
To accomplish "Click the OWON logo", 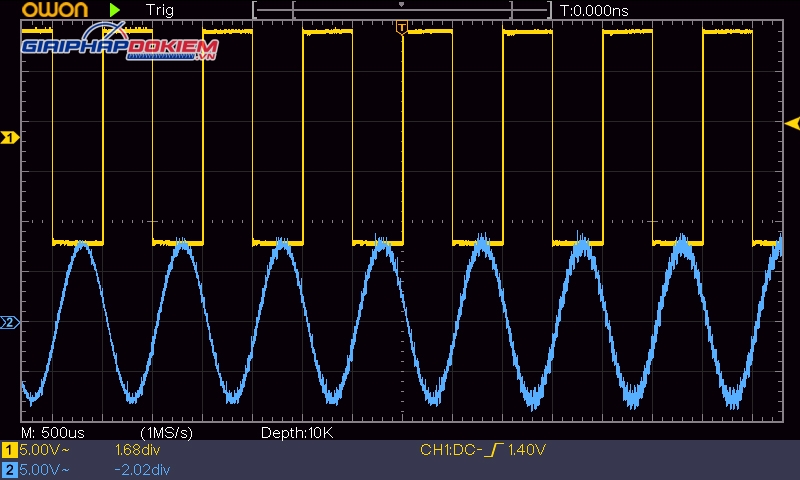I will click(55, 10).
